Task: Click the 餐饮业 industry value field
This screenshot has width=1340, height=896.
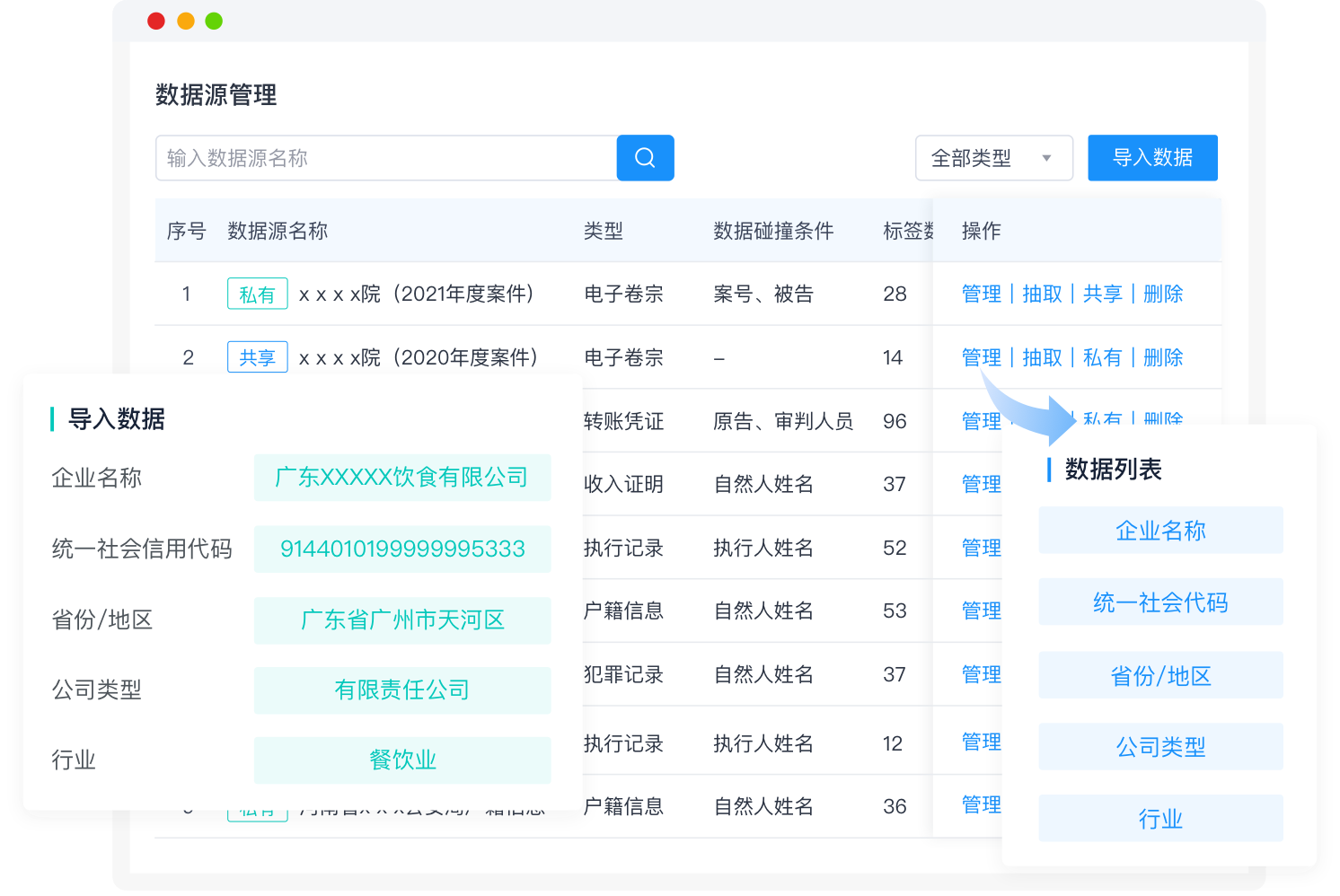Action: 401,760
